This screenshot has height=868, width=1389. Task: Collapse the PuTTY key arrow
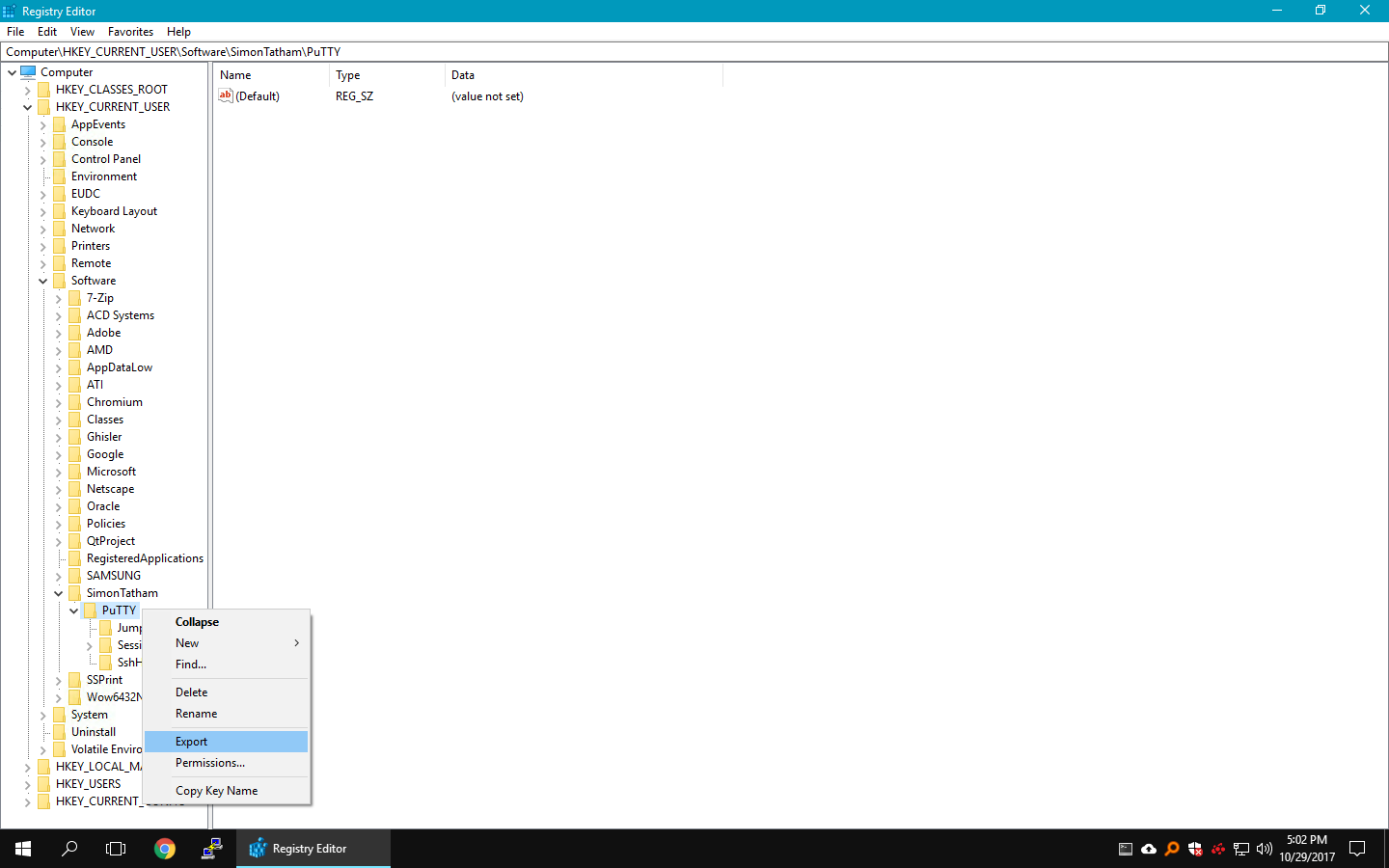(x=73, y=610)
